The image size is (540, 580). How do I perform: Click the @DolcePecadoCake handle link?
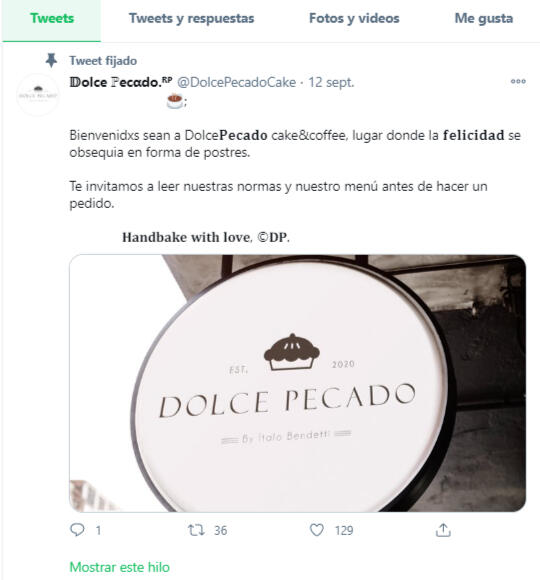(x=237, y=82)
